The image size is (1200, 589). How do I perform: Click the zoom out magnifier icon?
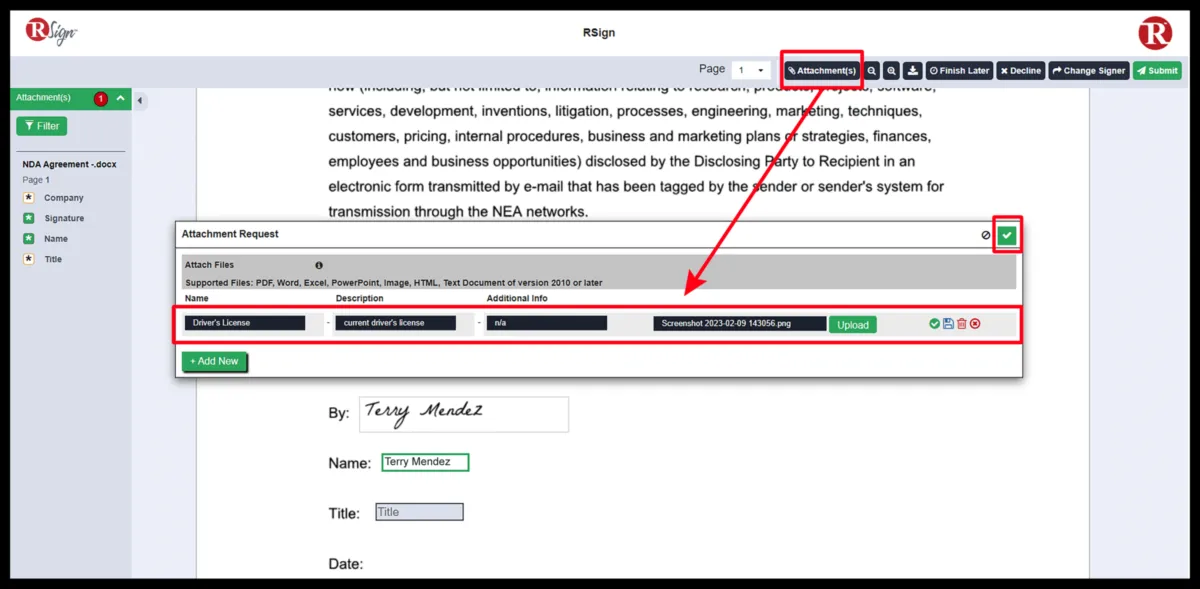pyautogui.click(x=872, y=71)
